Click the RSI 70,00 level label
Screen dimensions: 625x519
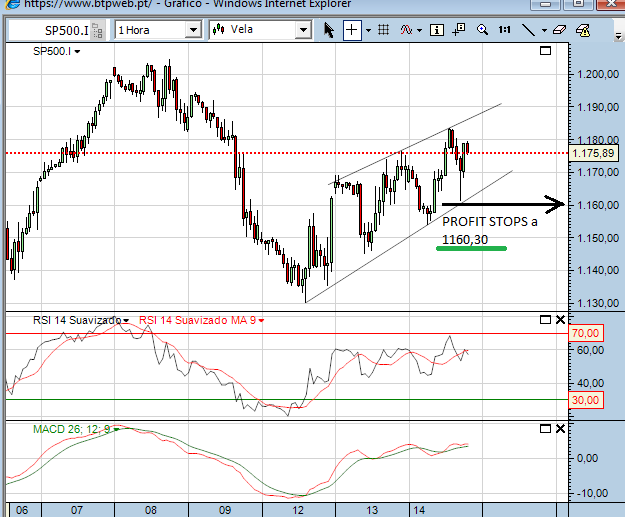tap(585, 333)
